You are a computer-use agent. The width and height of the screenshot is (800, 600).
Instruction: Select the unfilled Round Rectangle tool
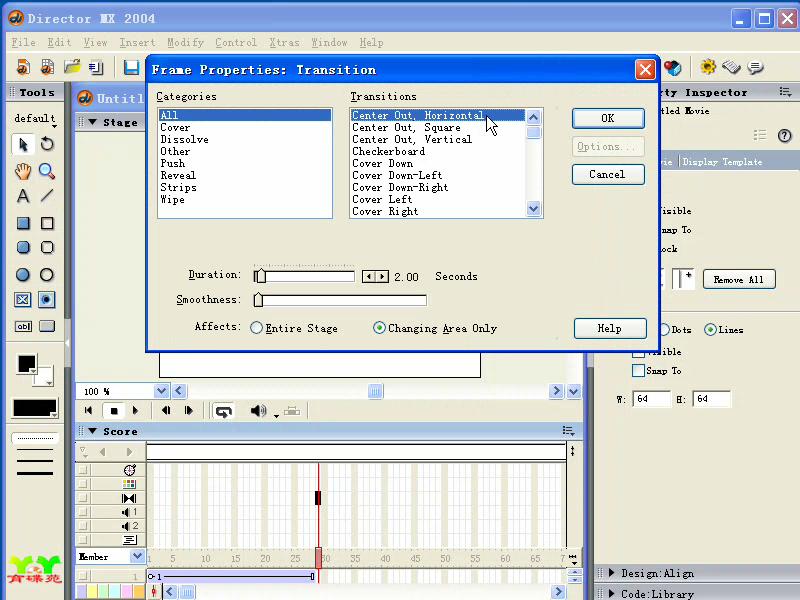(47, 247)
